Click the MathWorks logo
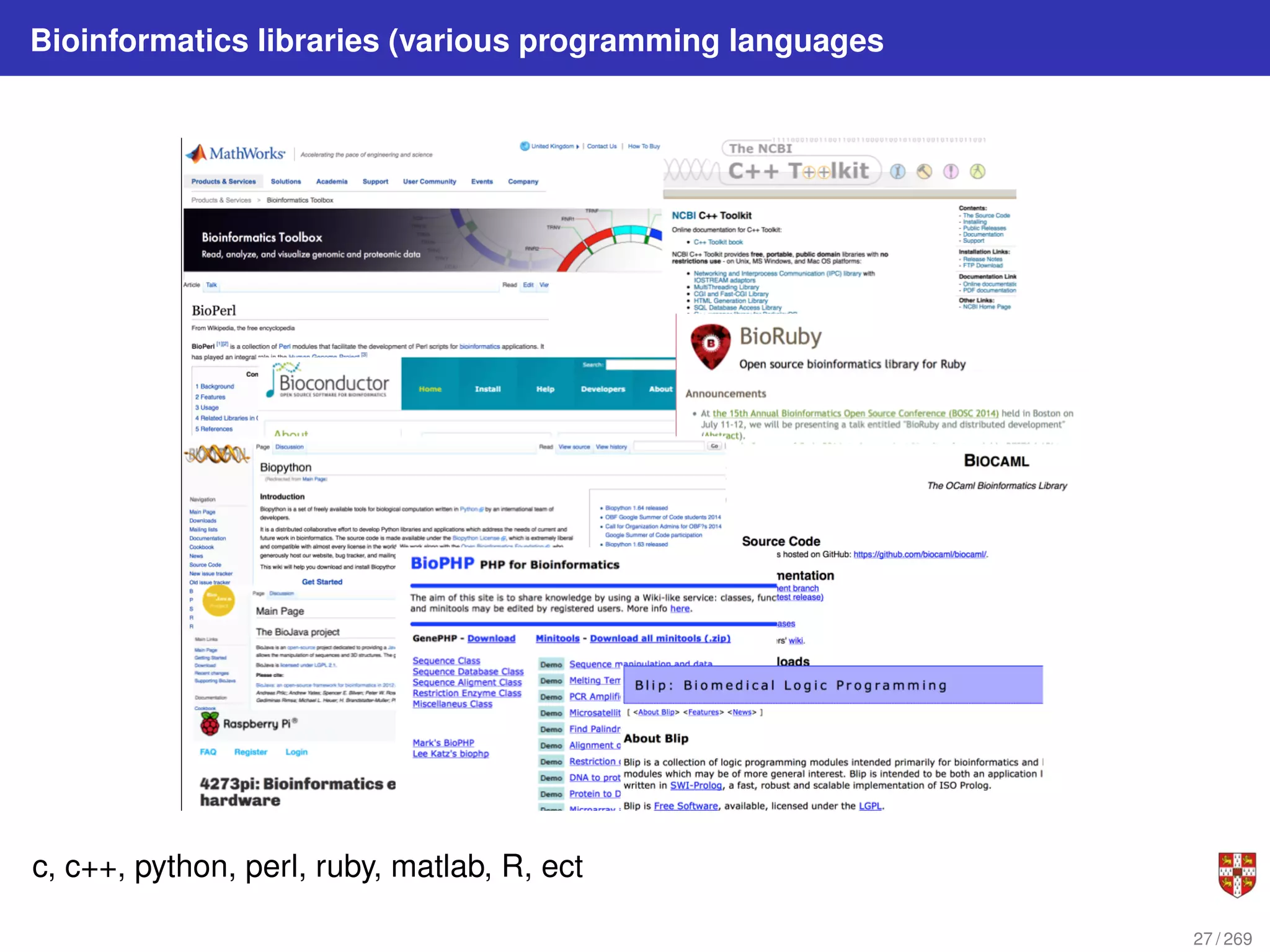This screenshot has width=1270, height=952. click(x=236, y=153)
